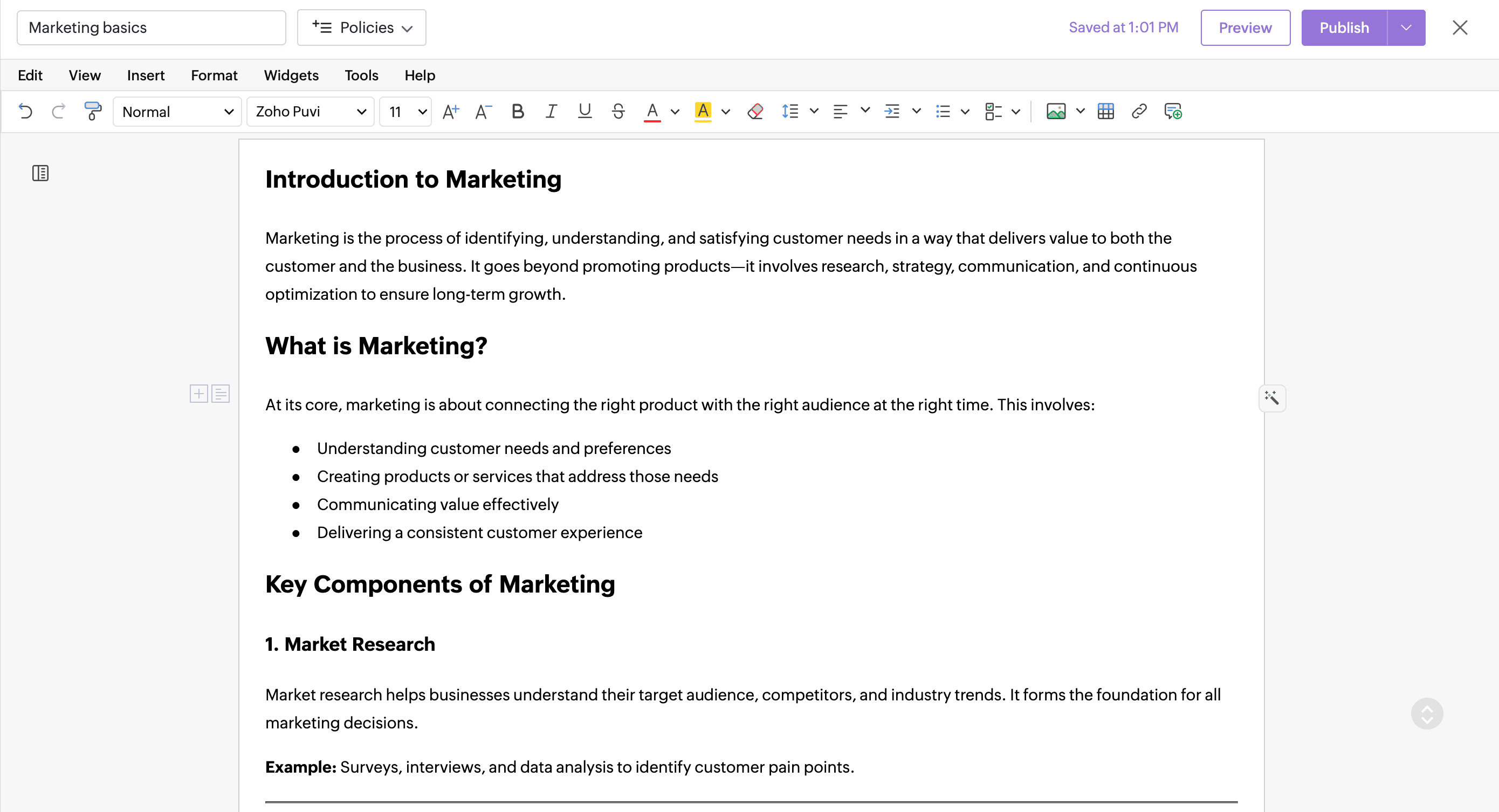The width and height of the screenshot is (1499, 812).
Task: Click the undo arrow icon
Action: tap(25, 111)
